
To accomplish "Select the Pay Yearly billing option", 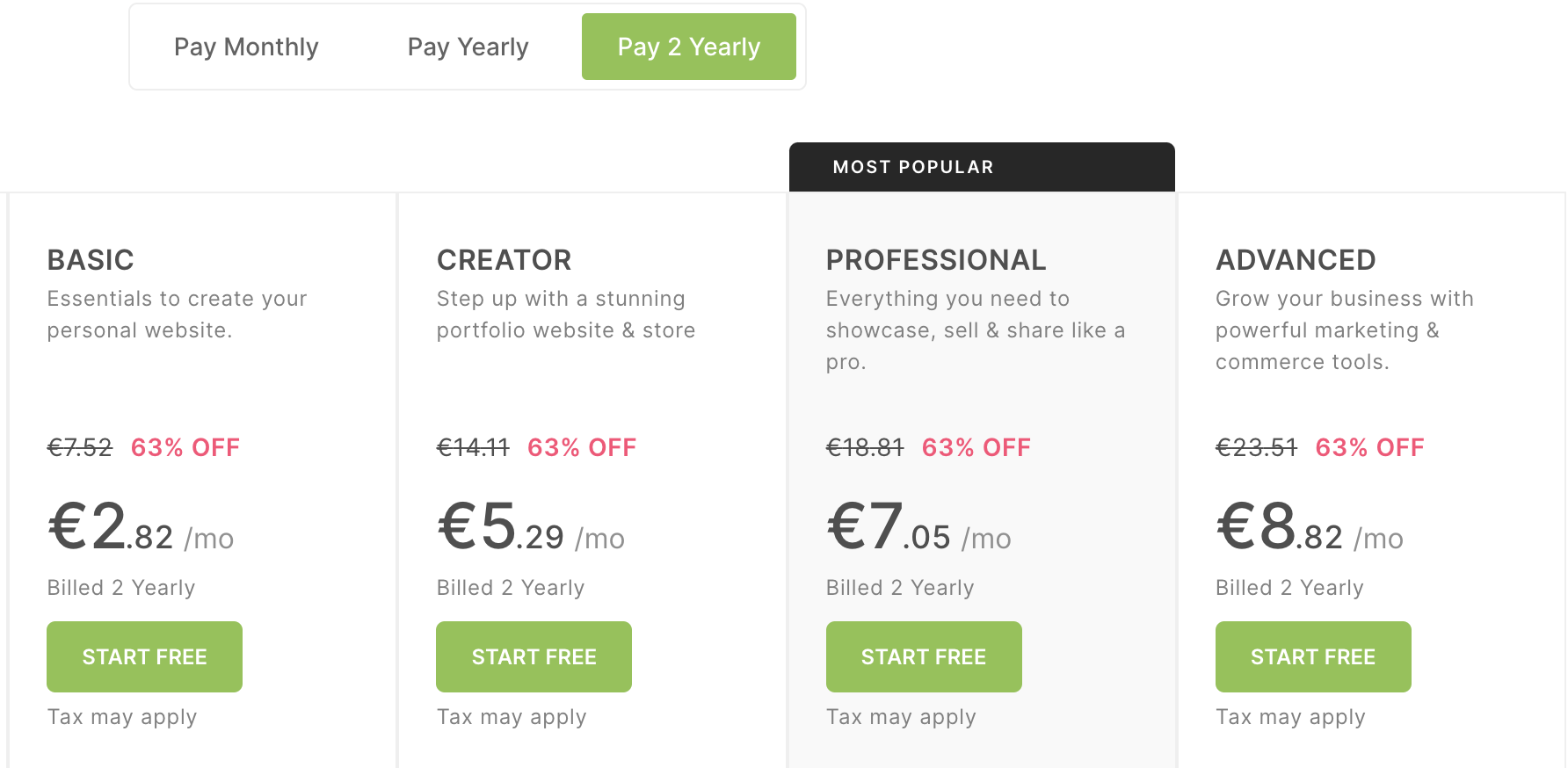I will [468, 47].
